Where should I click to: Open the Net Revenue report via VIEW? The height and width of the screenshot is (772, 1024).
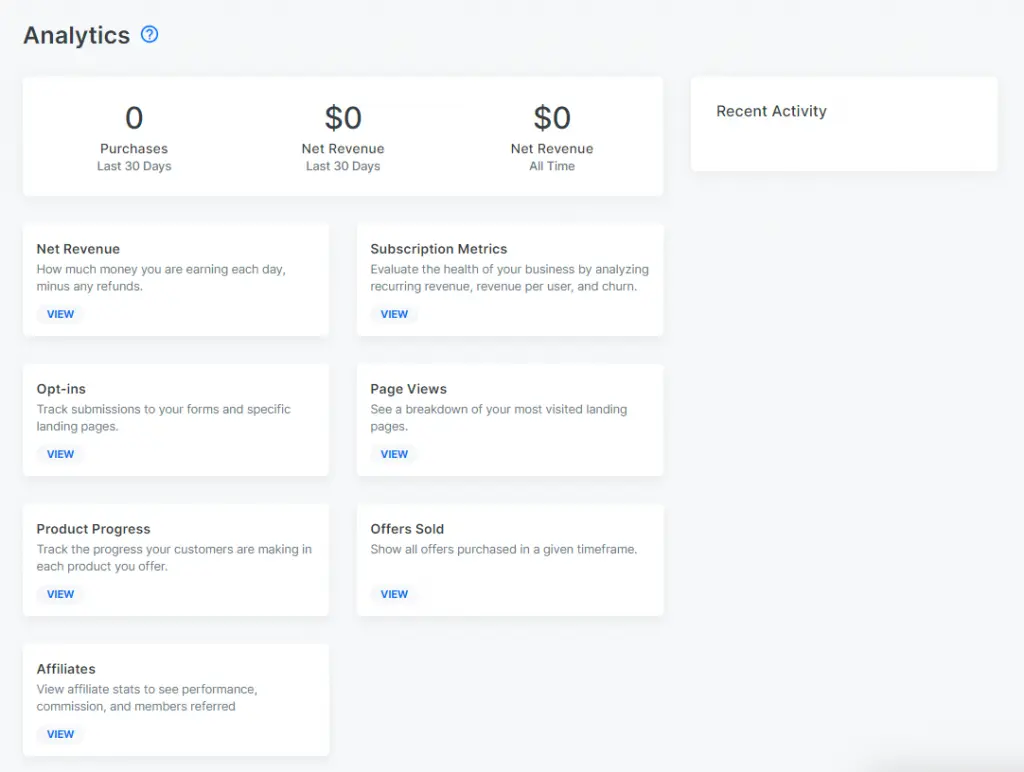tap(60, 314)
